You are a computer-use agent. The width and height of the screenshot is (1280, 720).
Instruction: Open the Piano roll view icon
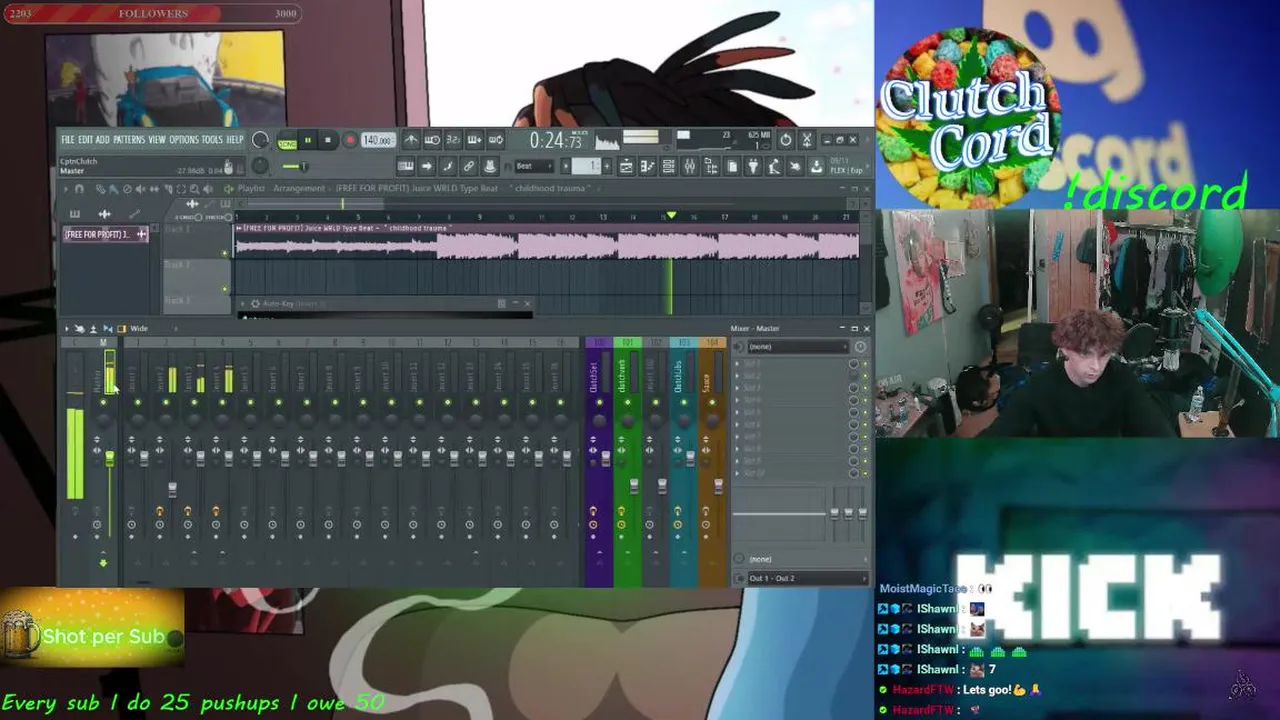(x=647, y=166)
